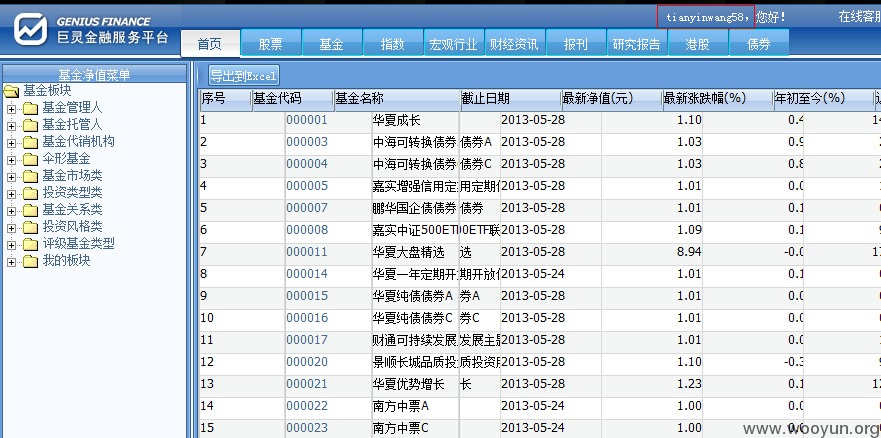Screen dimensions: 881x438
Task: Select the 南方中票A fund name cell
Action: point(415,407)
